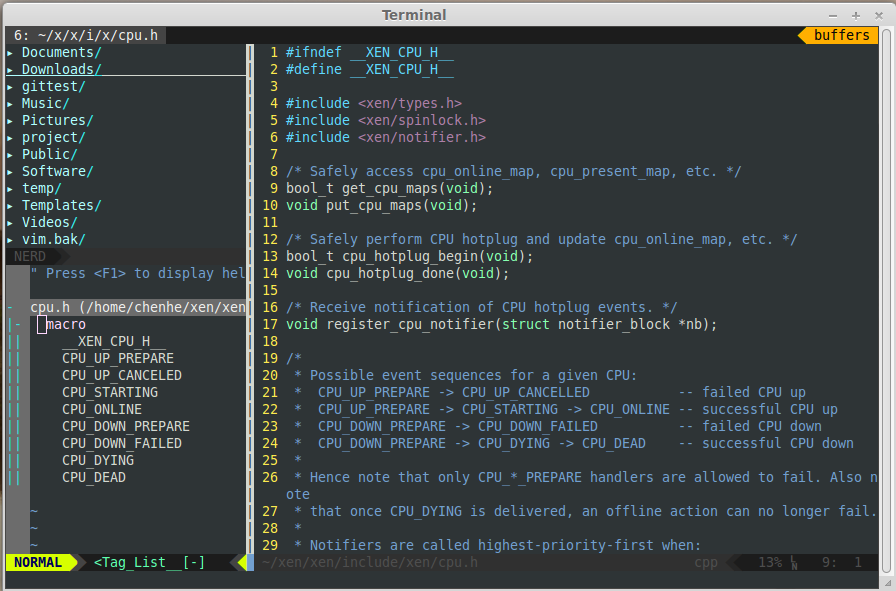Select the CPU_ONLINE tag entry
This screenshot has height=591, width=896.
click(x=101, y=409)
